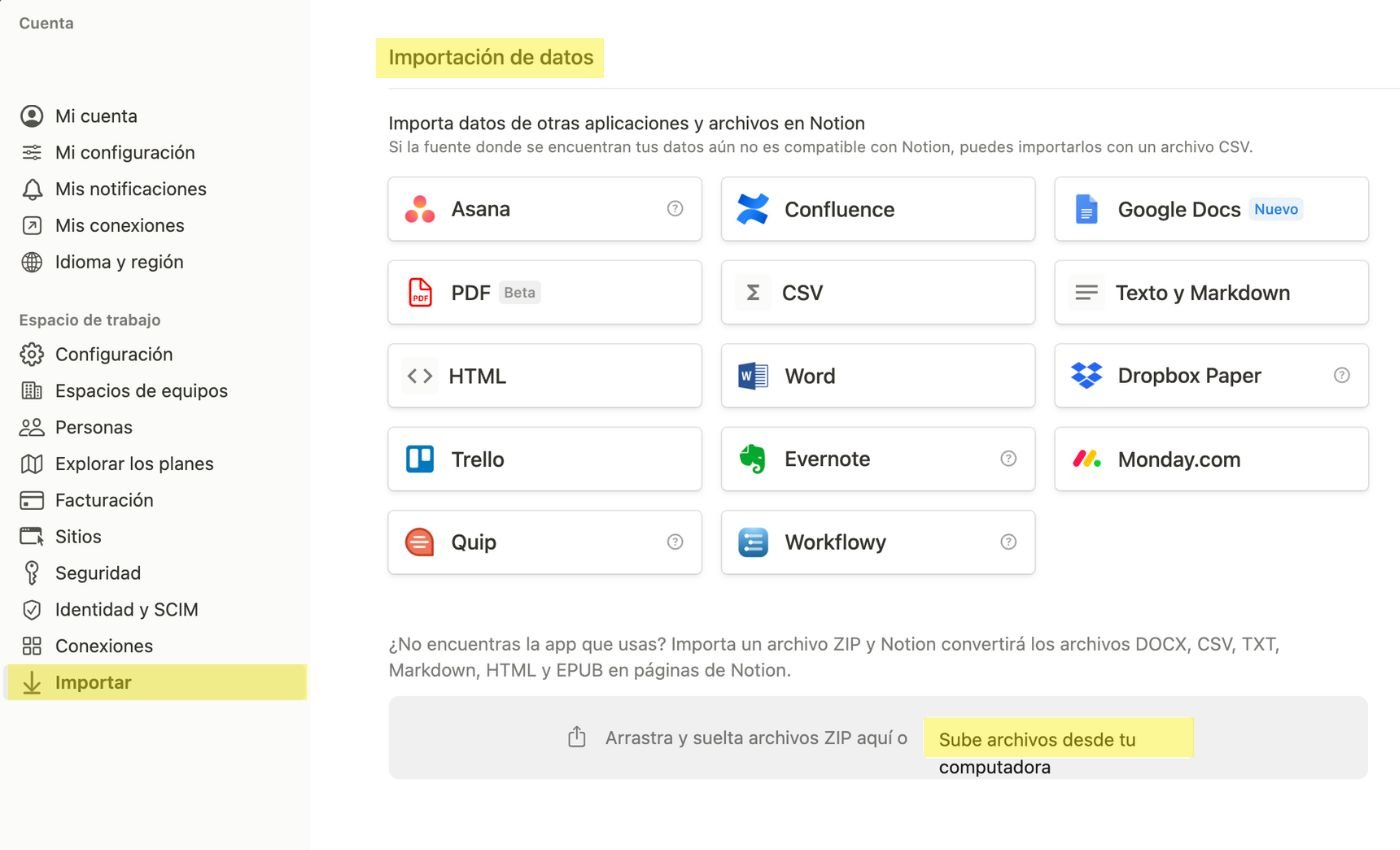
Task: Click the red PDF file icon
Action: click(x=420, y=292)
